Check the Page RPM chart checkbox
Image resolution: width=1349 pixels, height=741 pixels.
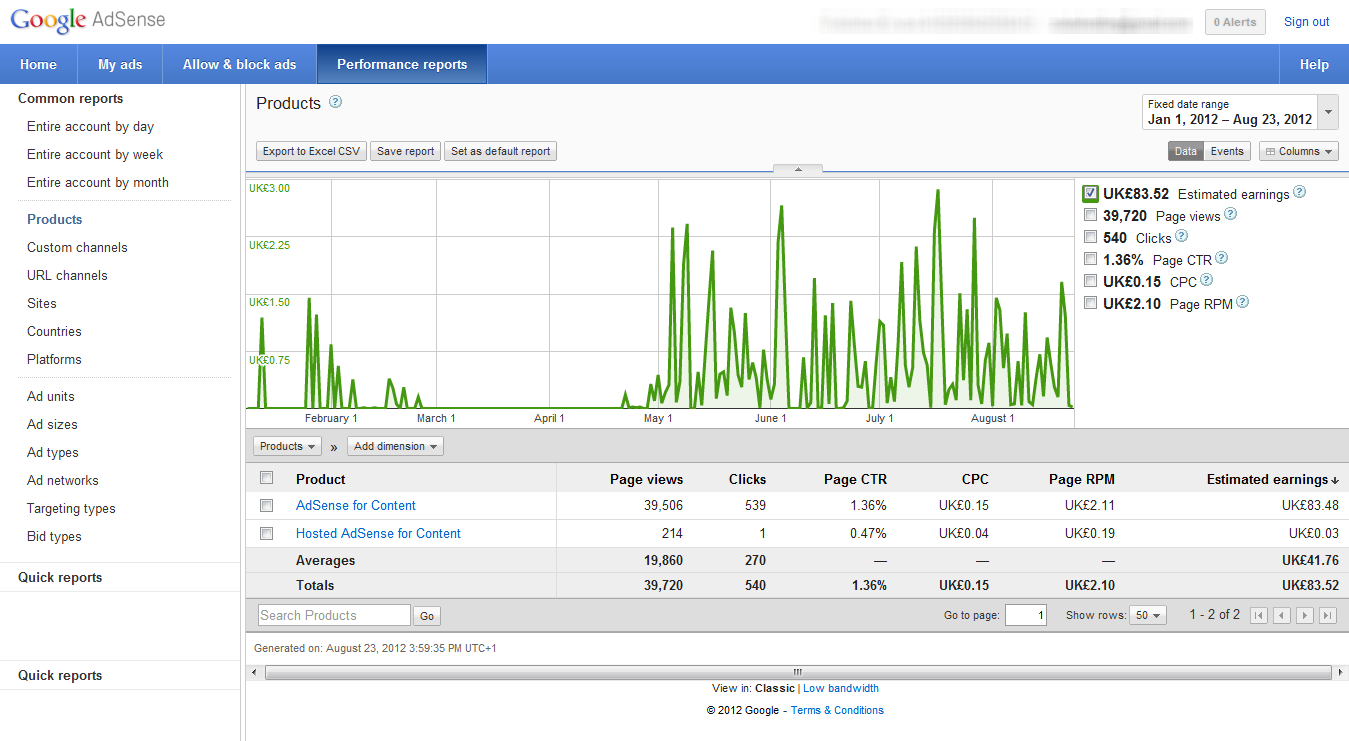pyautogui.click(x=1091, y=303)
